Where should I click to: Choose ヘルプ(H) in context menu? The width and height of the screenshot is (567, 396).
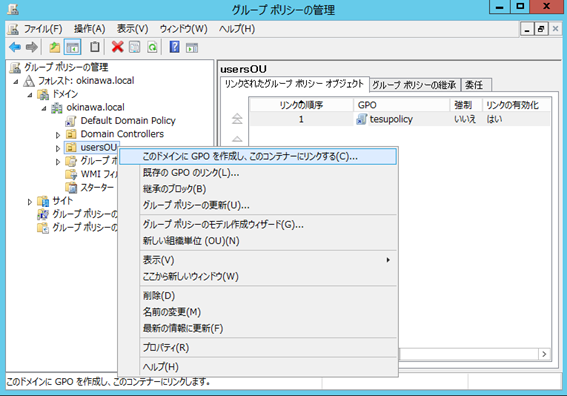258,367
